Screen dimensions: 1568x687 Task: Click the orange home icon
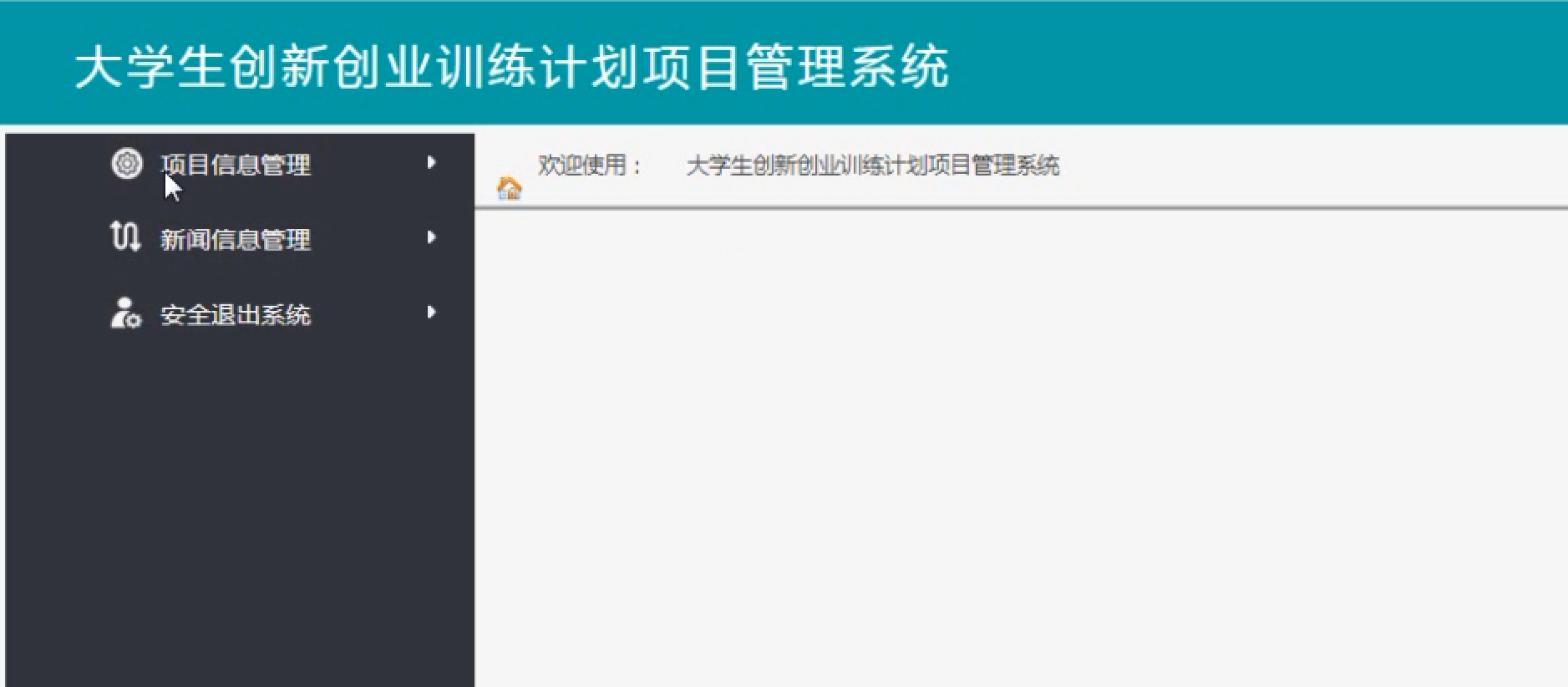[509, 188]
